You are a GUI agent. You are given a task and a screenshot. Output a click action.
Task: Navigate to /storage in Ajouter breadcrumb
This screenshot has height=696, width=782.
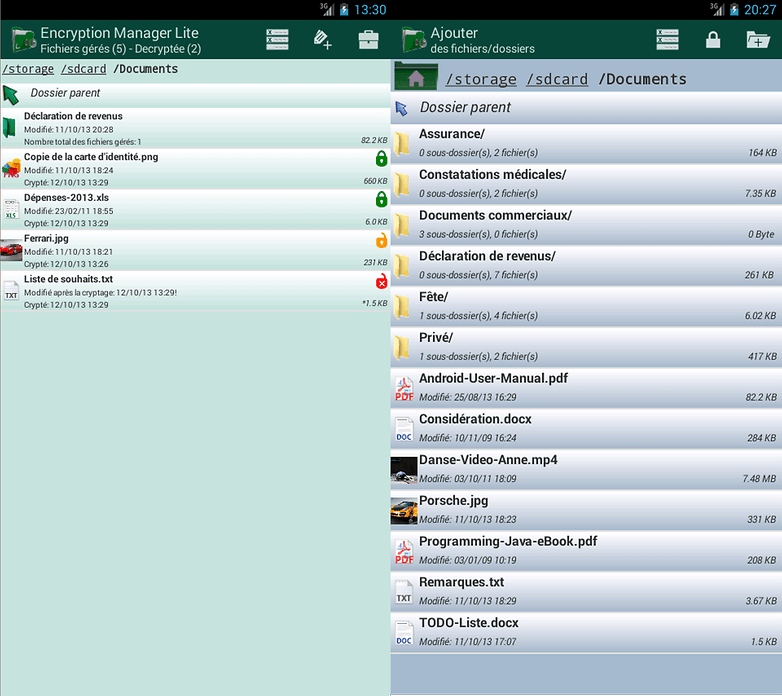click(481, 79)
